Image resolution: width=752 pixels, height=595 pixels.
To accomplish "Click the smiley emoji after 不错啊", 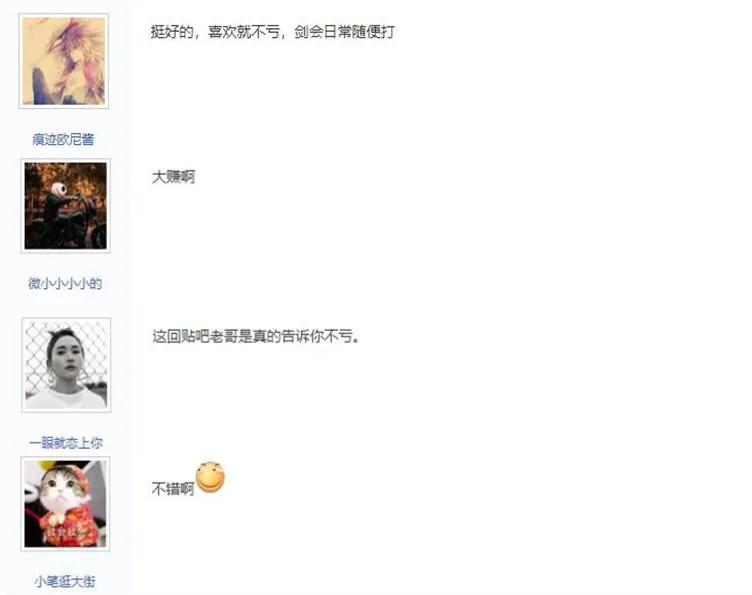I will click(210, 477).
